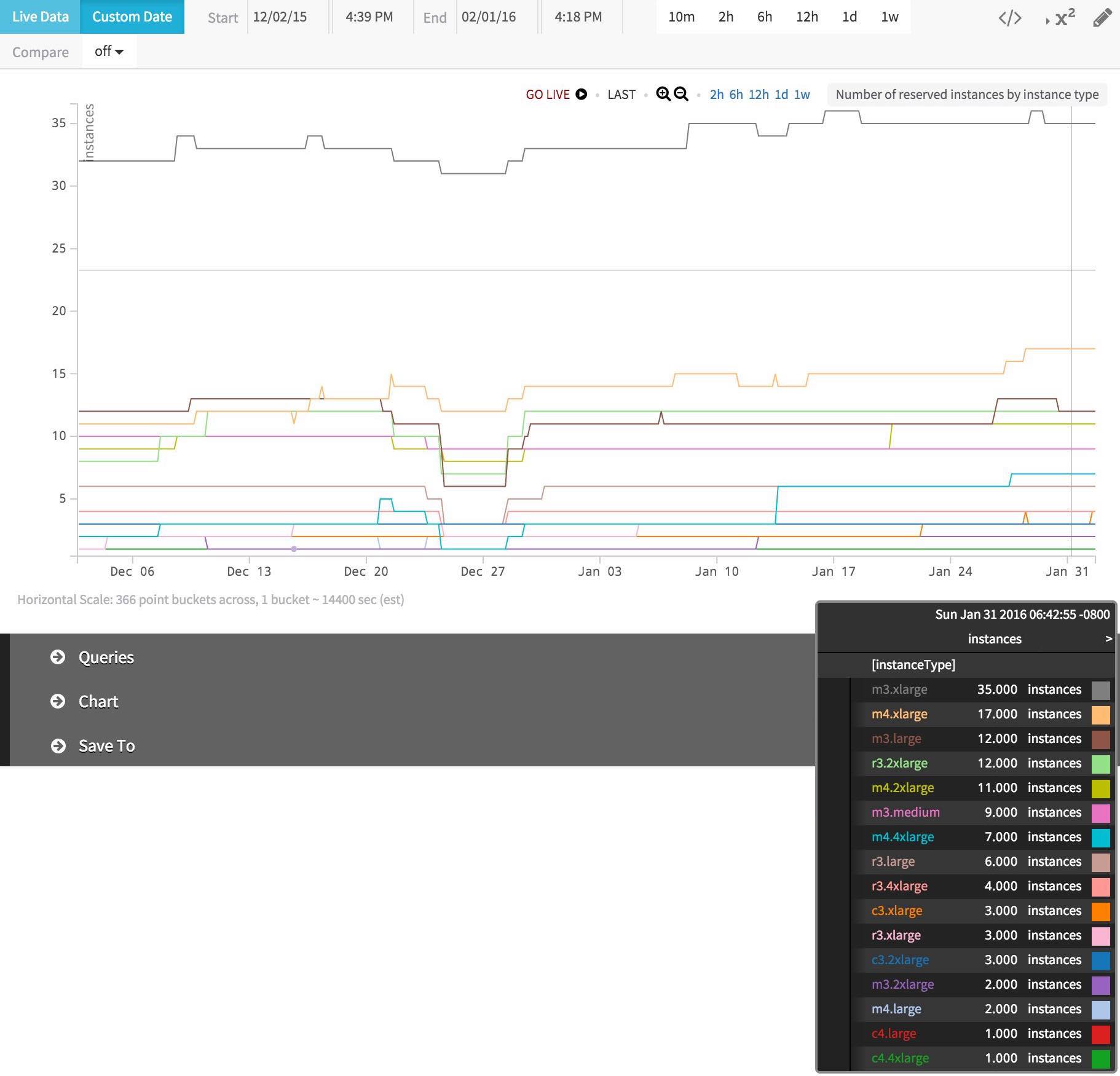Expand the Chart section
This screenshot has height=1076, width=1120.
point(98,701)
